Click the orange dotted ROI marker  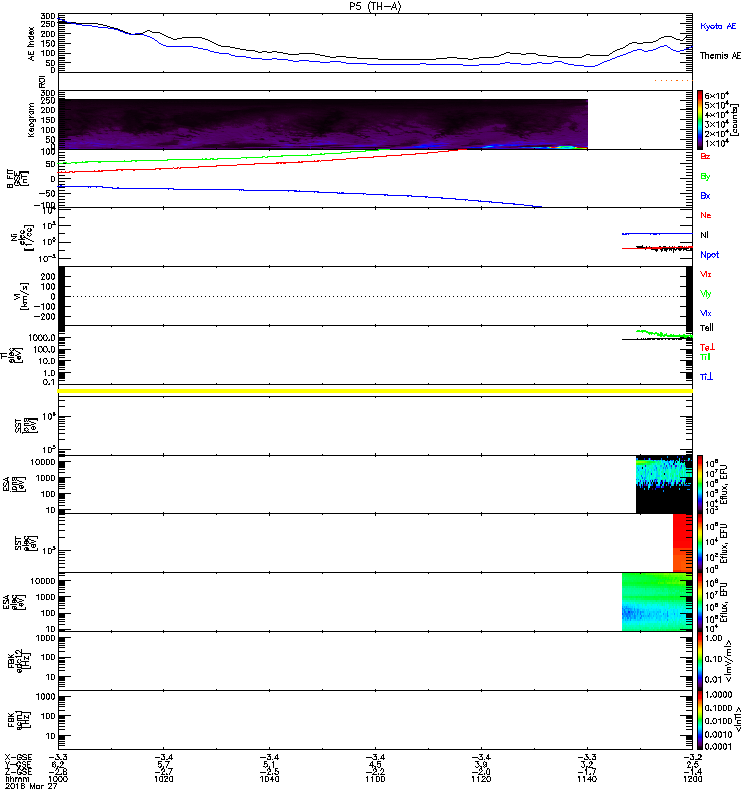[673, 81]
